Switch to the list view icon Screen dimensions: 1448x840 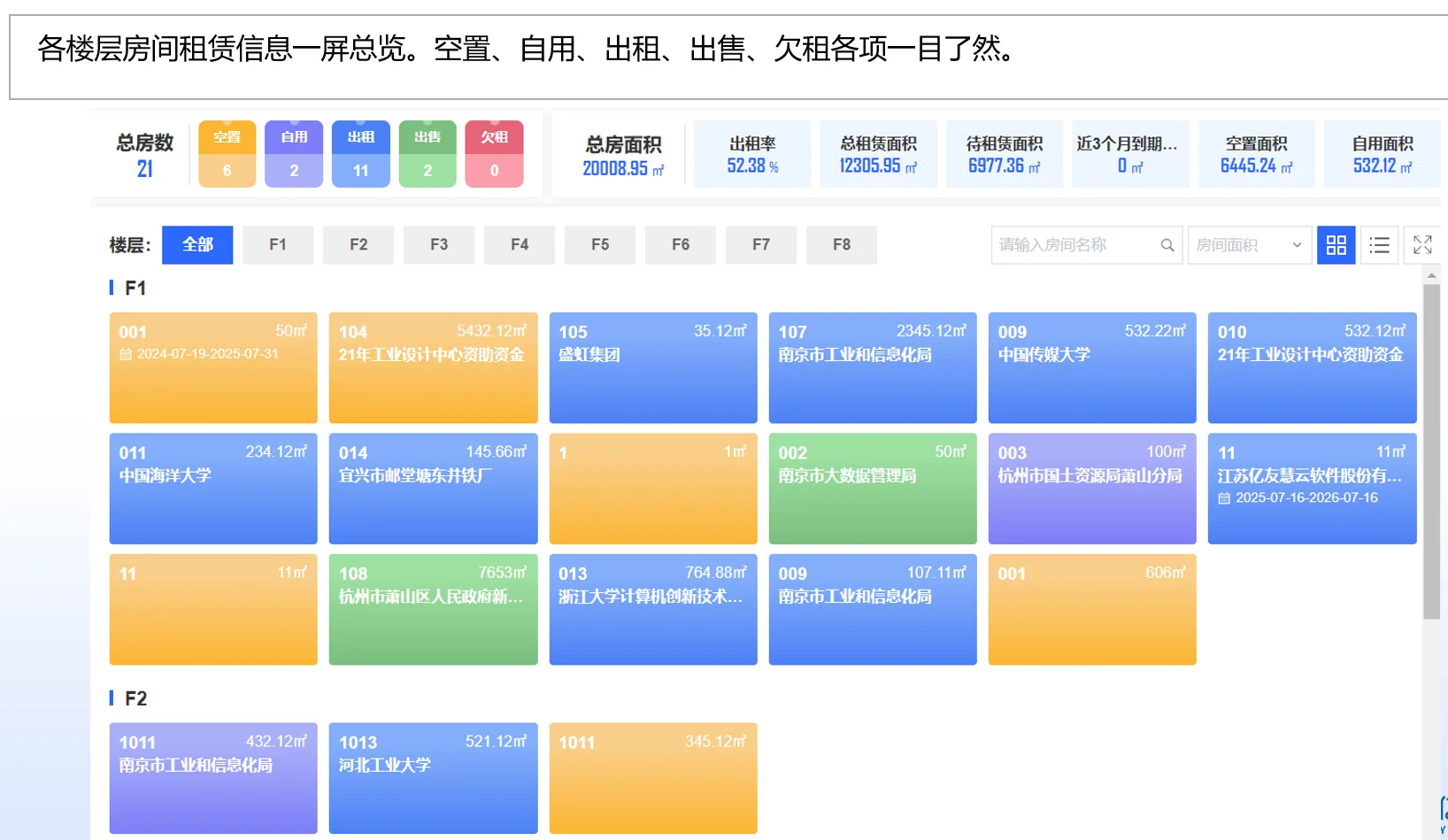tap(1379, 245)
